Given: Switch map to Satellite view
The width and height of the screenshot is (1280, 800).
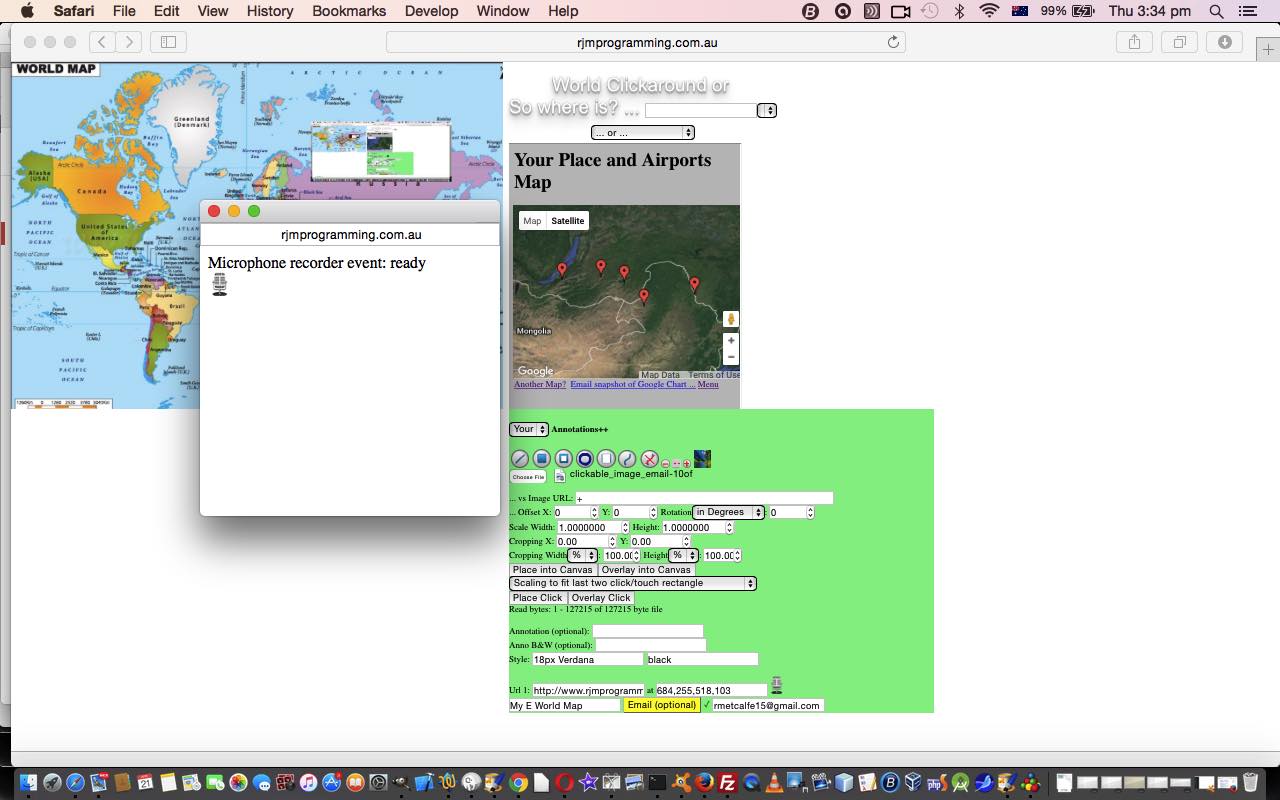Looking at the screenshot, I should click(x=567, y=221).
